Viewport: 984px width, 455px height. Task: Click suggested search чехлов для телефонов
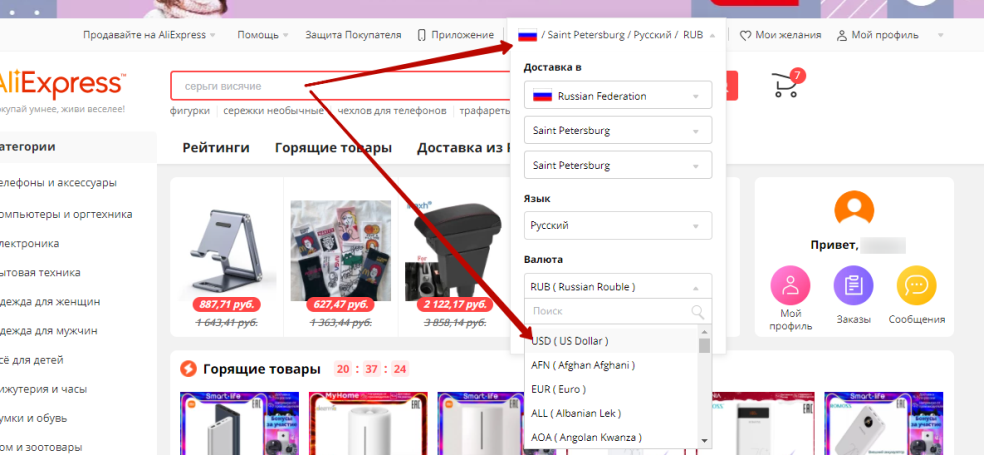[x=392, y=111]
